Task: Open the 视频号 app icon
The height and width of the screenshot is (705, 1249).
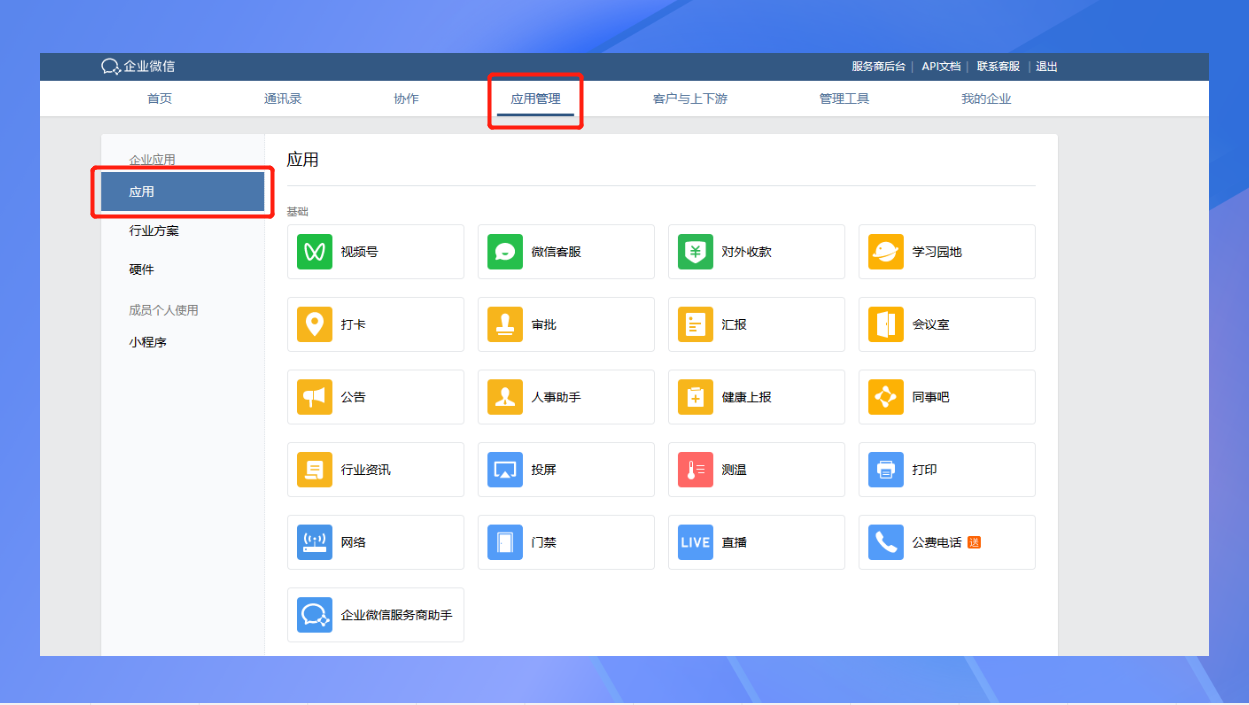Action: point(315,252)
